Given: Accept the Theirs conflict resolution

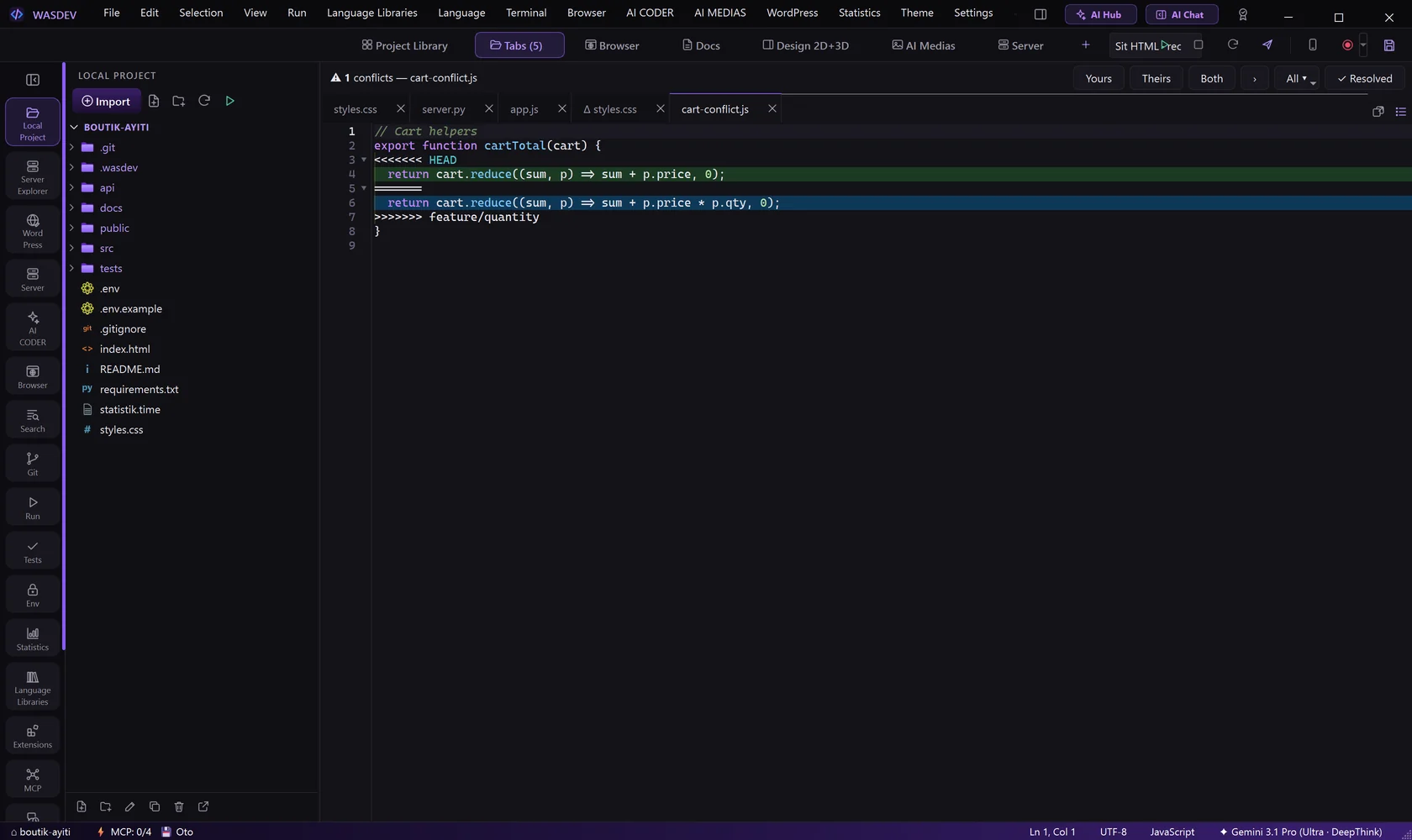Looking at the screenshot, I should tap(1156, 78).
